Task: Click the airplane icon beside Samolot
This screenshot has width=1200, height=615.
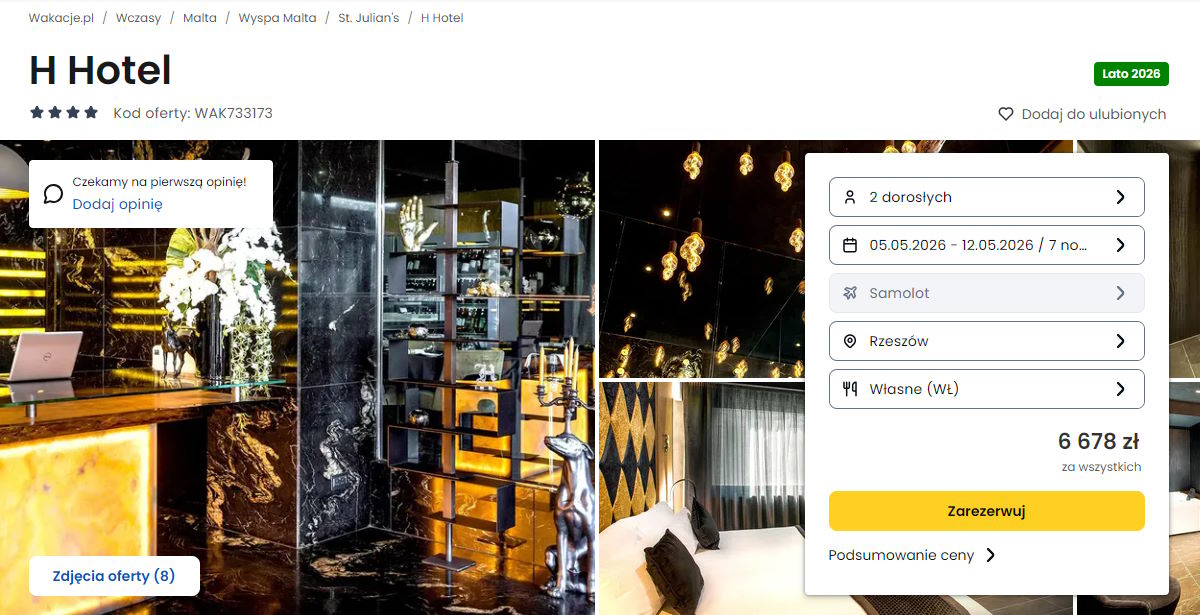Action: pyautogui.click(x=850, y=293)
